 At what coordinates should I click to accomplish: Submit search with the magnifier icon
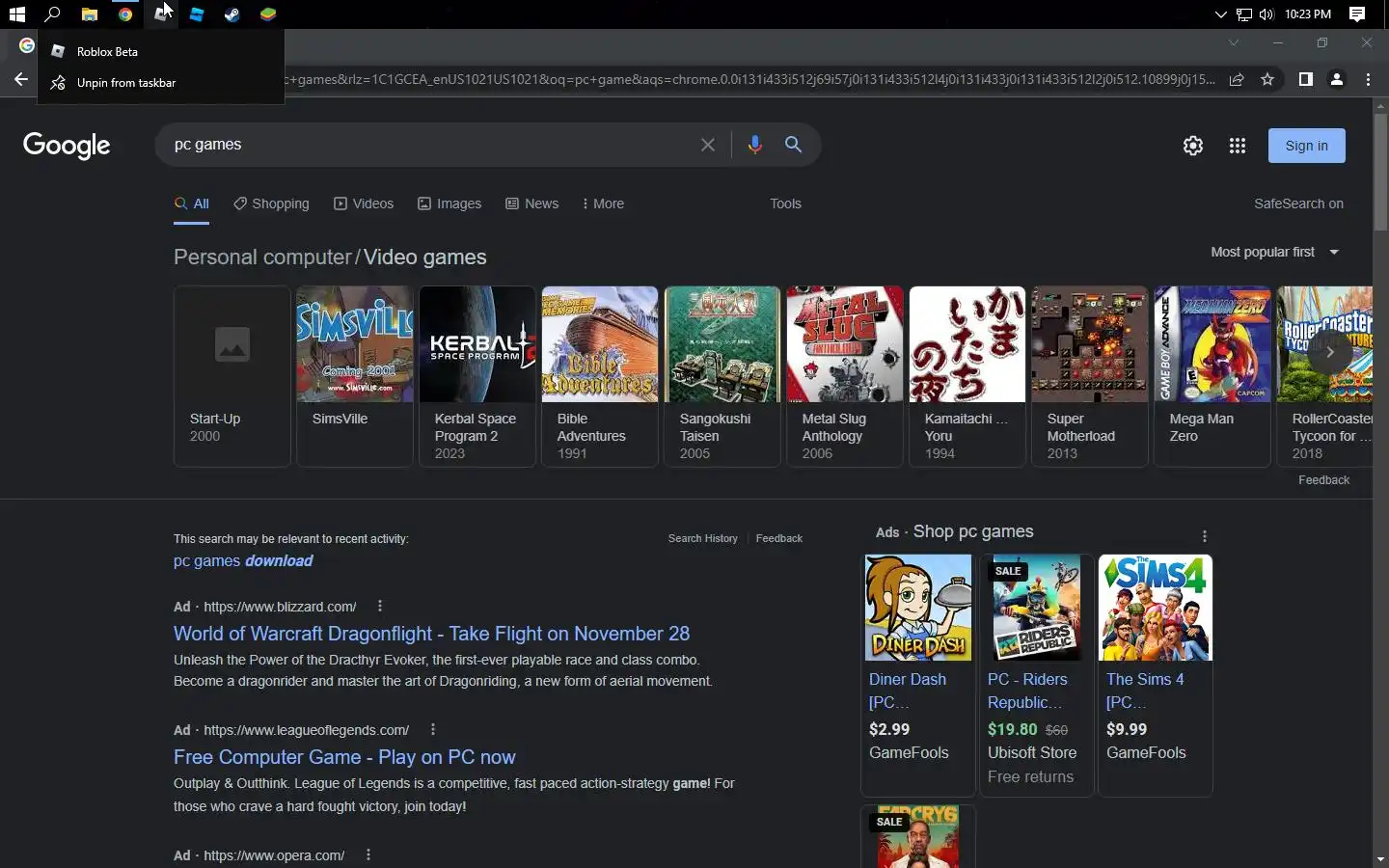pos(794,145)
